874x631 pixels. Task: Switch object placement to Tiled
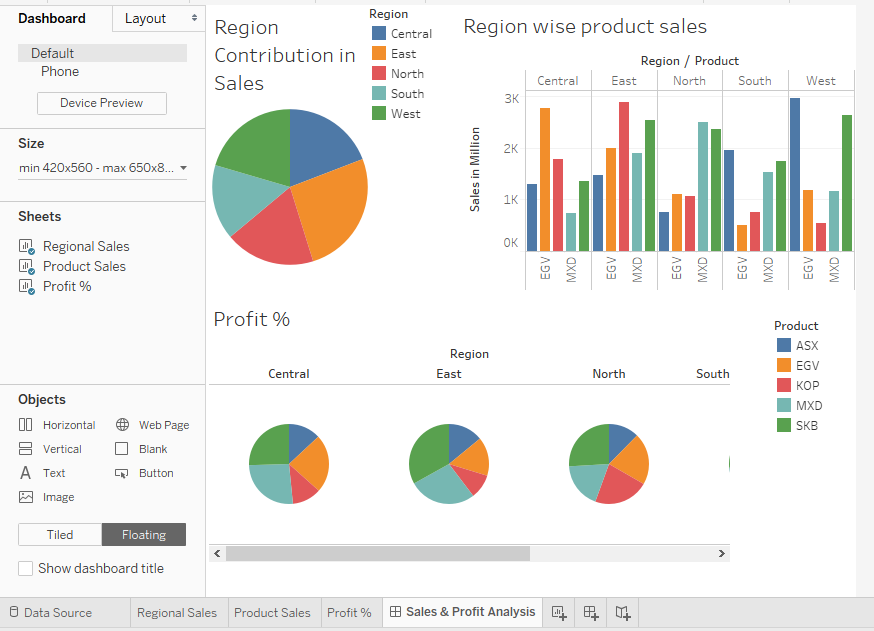point(60,535)
